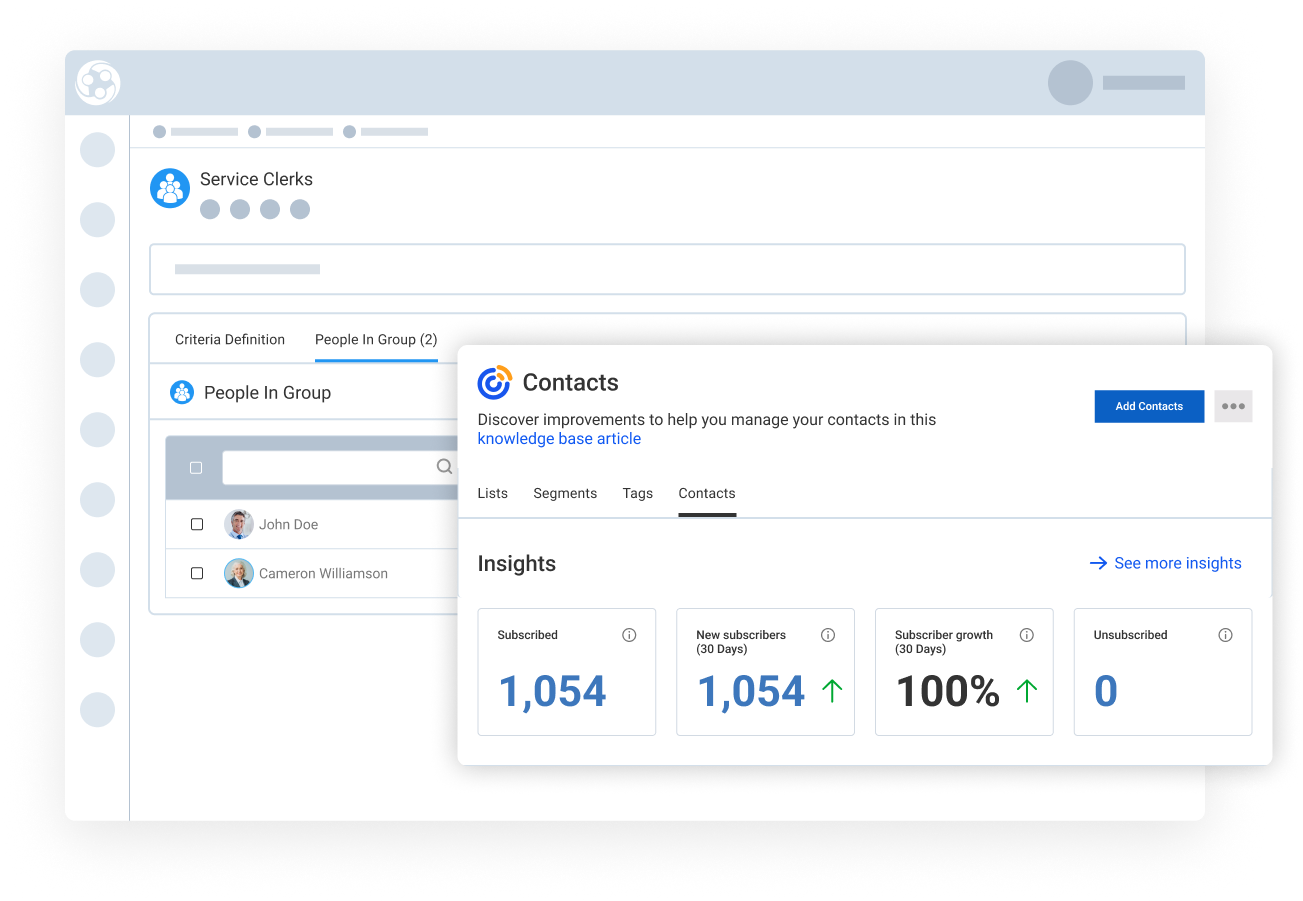Select the select-all checkbox in list header
This screenshot has width=1303, height=901.
click(x=196, y=467)
